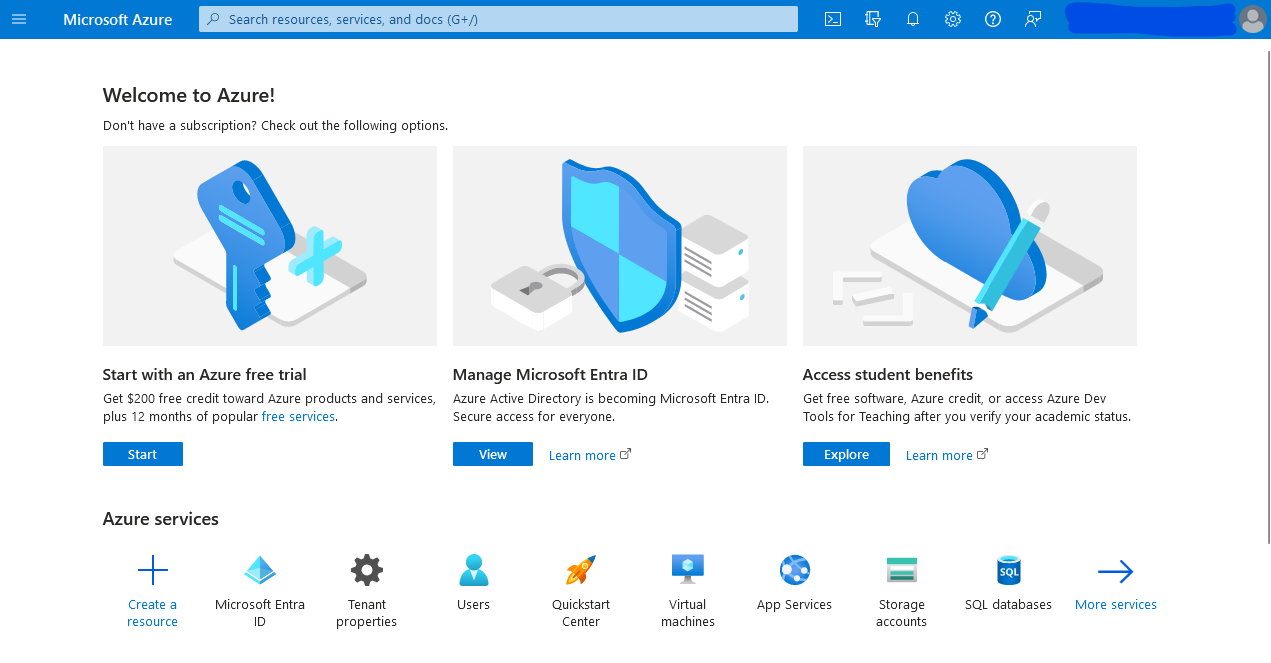Open the account avatar menu
This screenshot has width=1271, height=663.
[x=1252, y=19]
